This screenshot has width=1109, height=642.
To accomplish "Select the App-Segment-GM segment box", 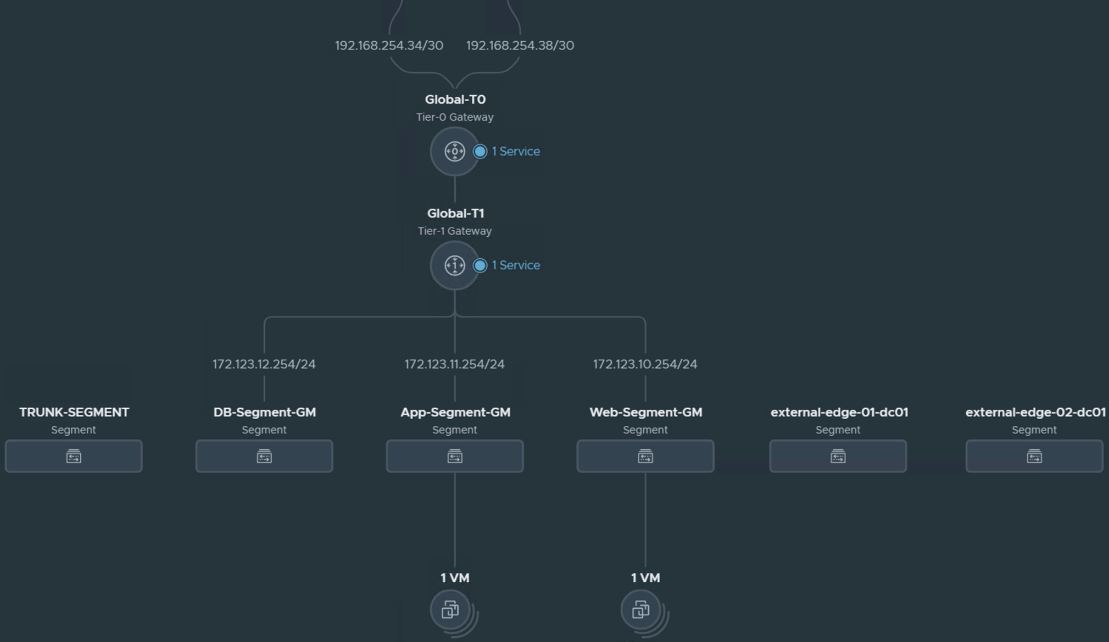I will click(455, 456).
